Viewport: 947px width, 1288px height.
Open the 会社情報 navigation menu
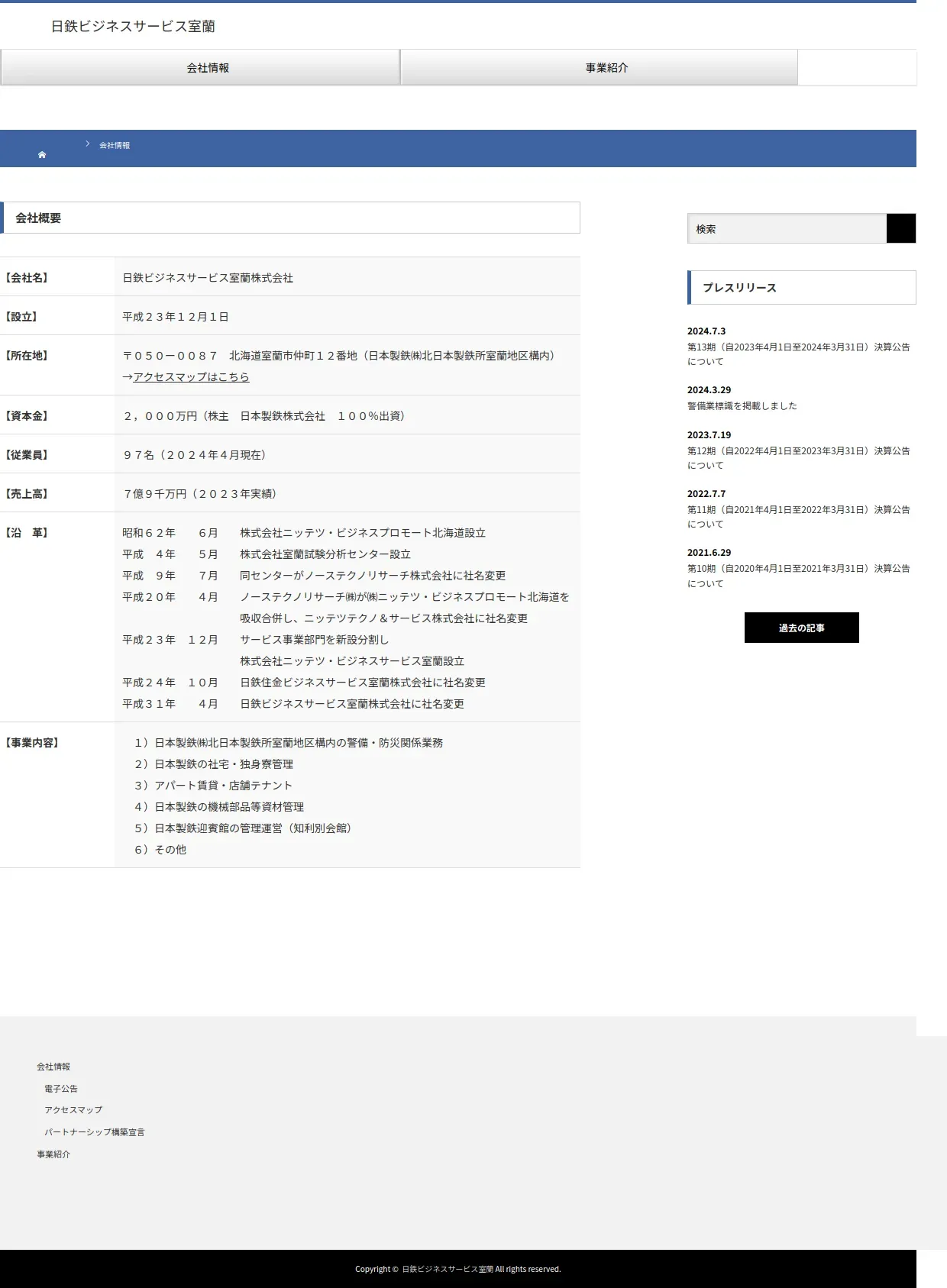pos(200,68)
